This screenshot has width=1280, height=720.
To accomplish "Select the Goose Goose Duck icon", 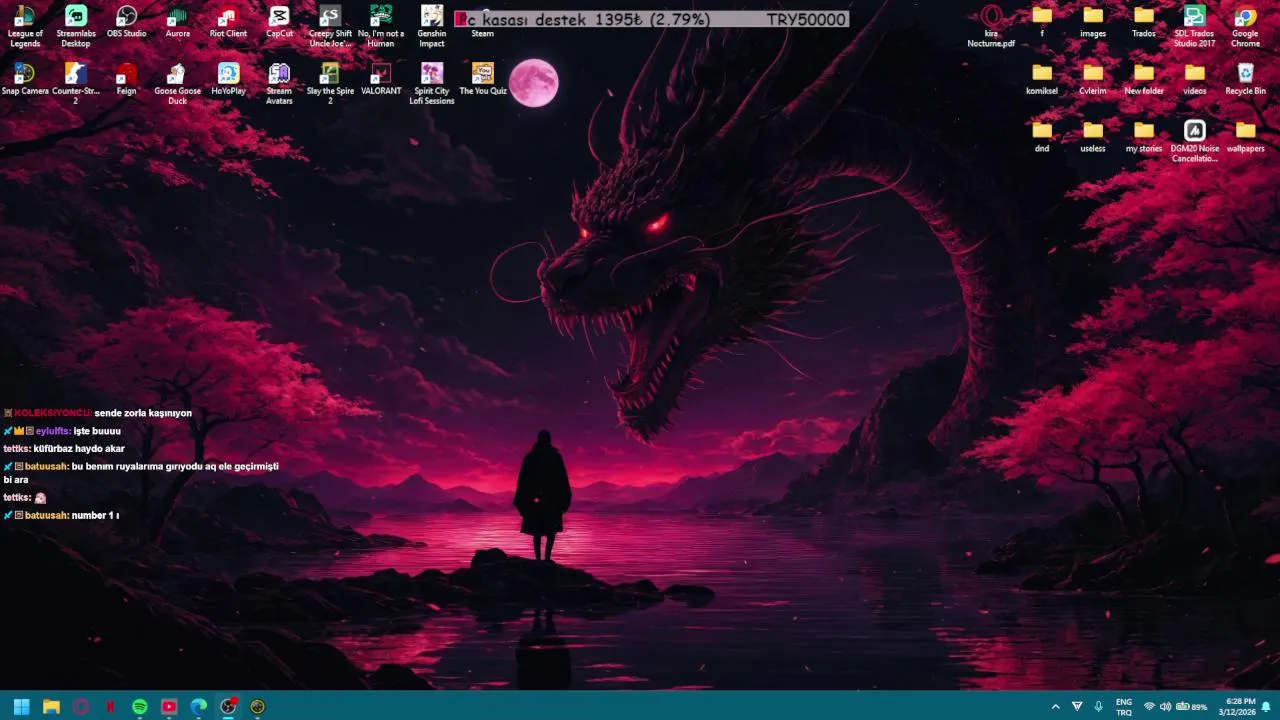I will pyautogui.click(x=178, y=84).
